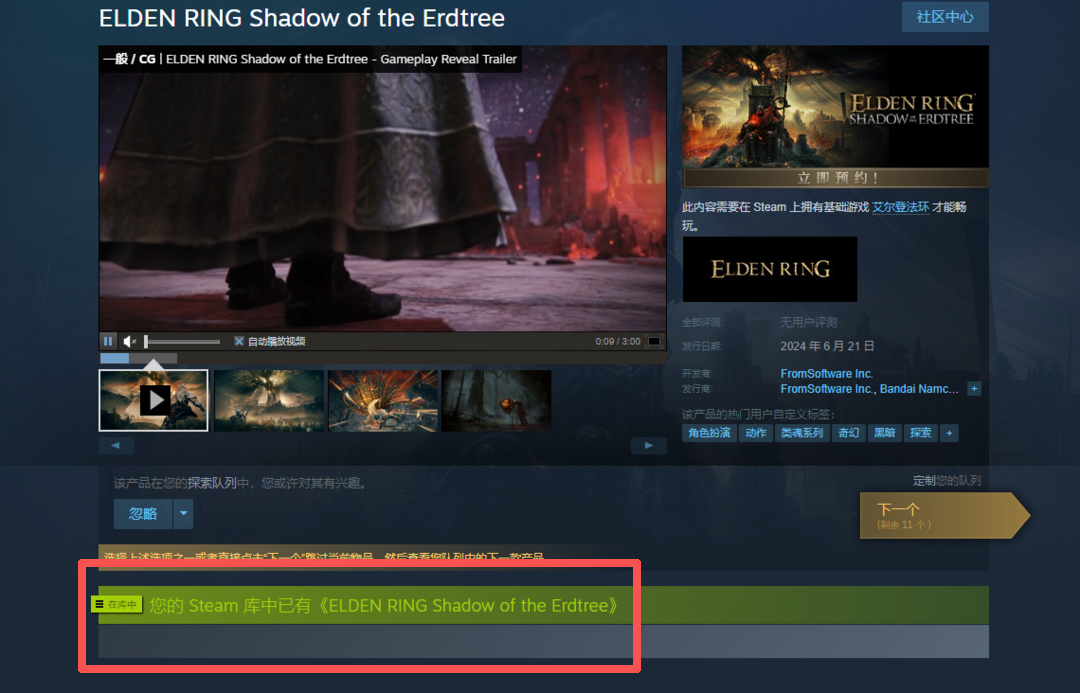
Task: Click the left arrow of the thumbnail strip
Action: (116, 446)
